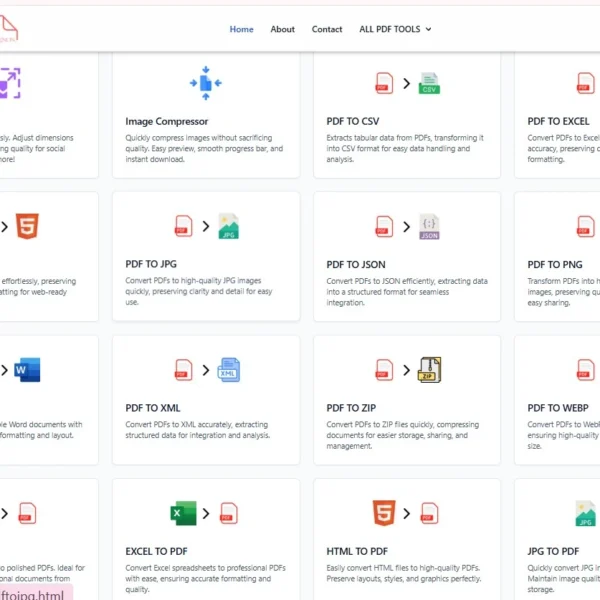Click the arrow chevron in PDF TO ZIP card
The height and width of the screenshot is (600, 600).
point(406,370)
